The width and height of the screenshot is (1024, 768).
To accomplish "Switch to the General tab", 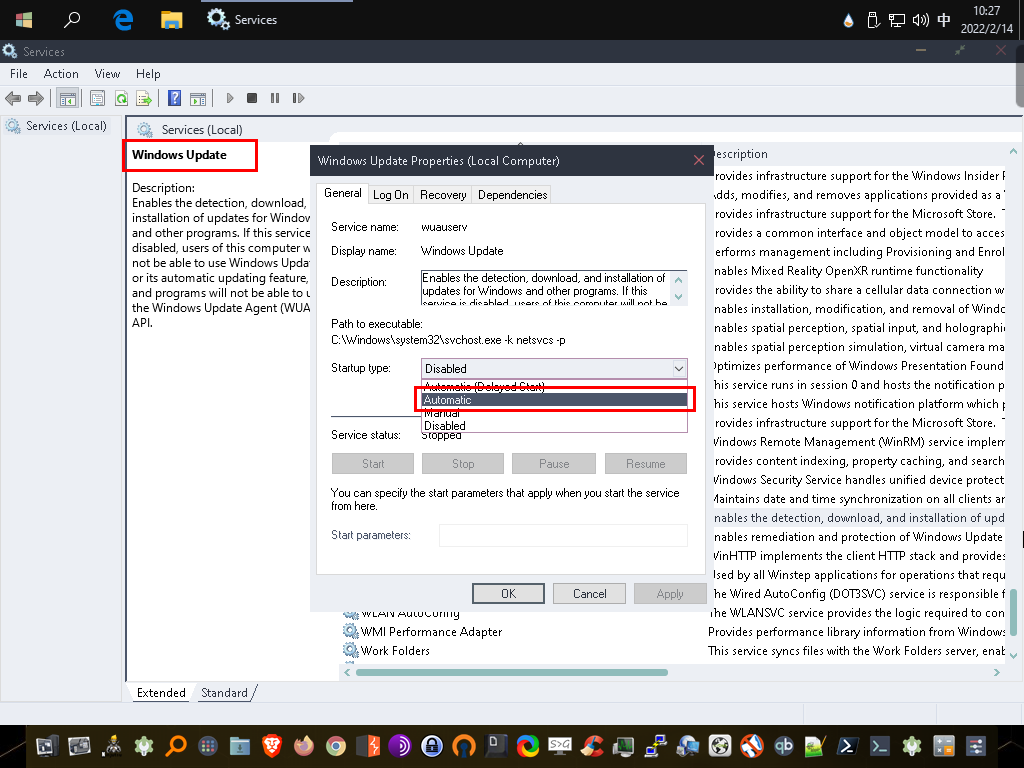I will tap(343, 193).
